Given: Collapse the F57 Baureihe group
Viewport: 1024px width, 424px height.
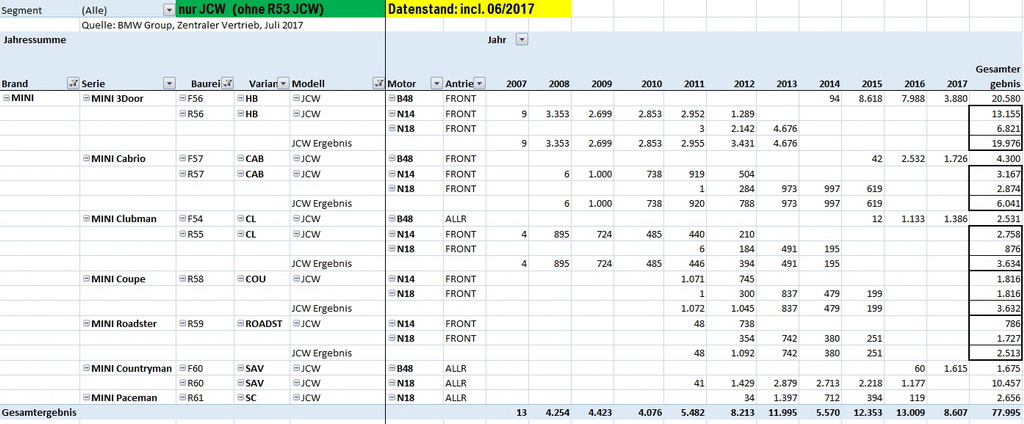Looking at the screenshot, I should (182, 159).
